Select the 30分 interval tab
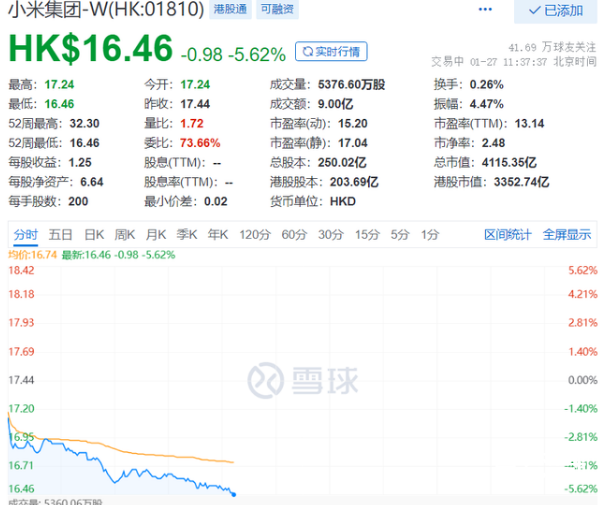610x505 pixels. pos(331,235)
